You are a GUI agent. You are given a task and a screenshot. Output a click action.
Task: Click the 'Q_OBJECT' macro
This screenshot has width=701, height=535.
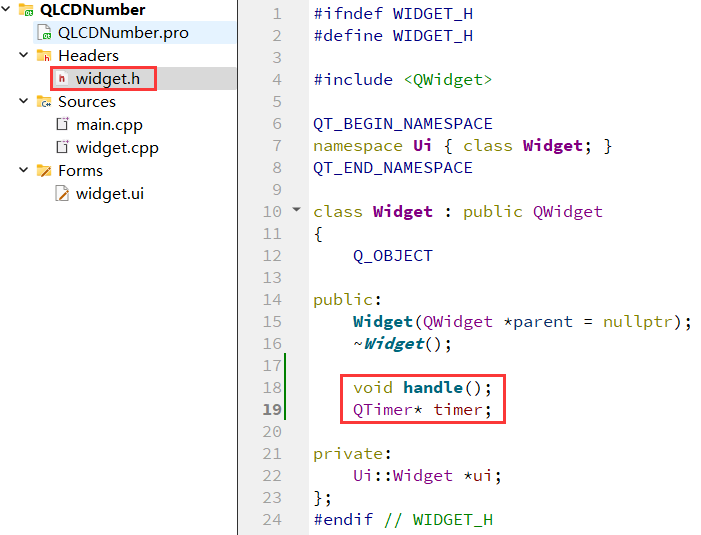[x=393, y=256]
